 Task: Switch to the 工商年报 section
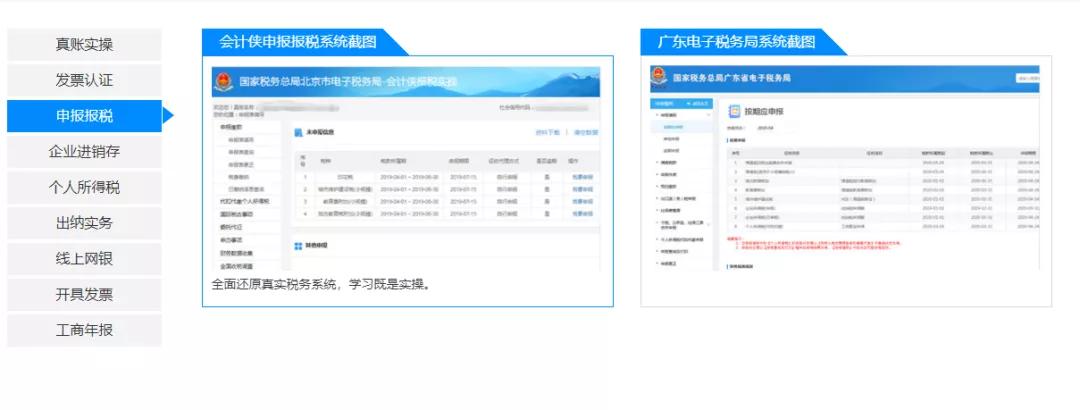point(84,331)
